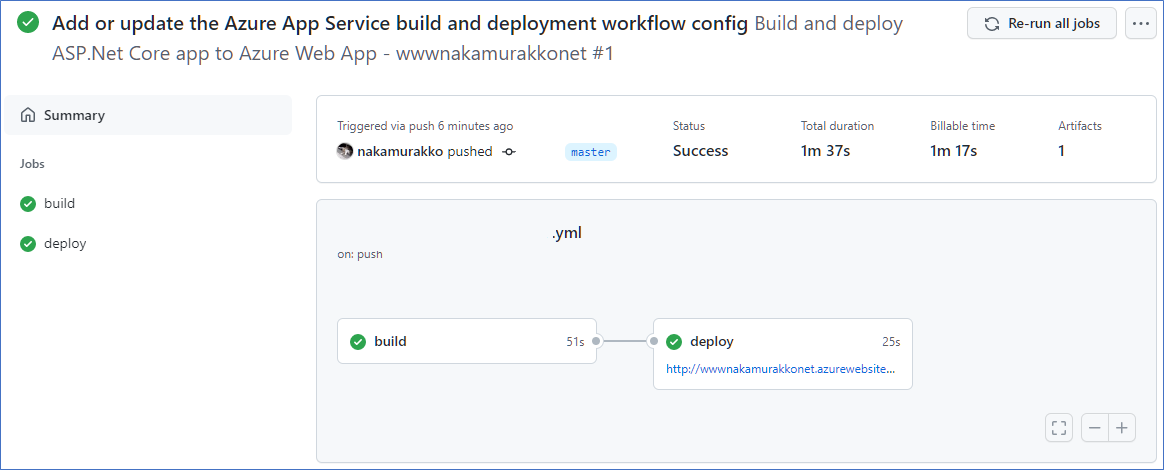Open the deploy job node in workflow graph

(782, 354)
